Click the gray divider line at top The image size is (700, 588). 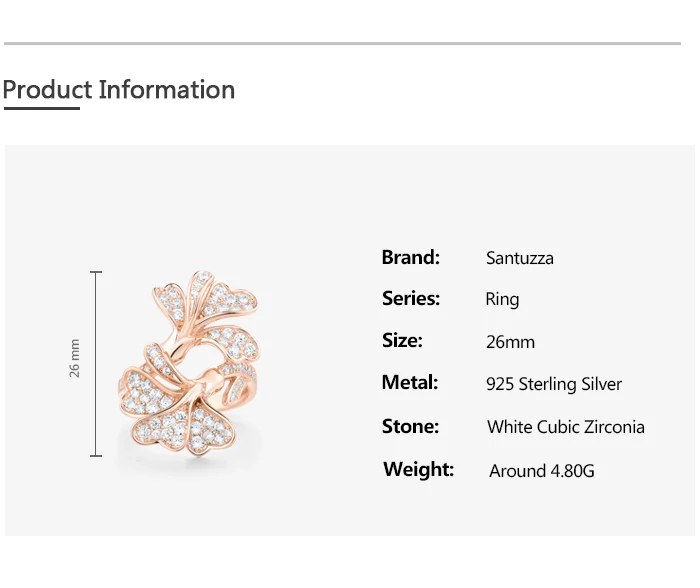click(342, 43)
